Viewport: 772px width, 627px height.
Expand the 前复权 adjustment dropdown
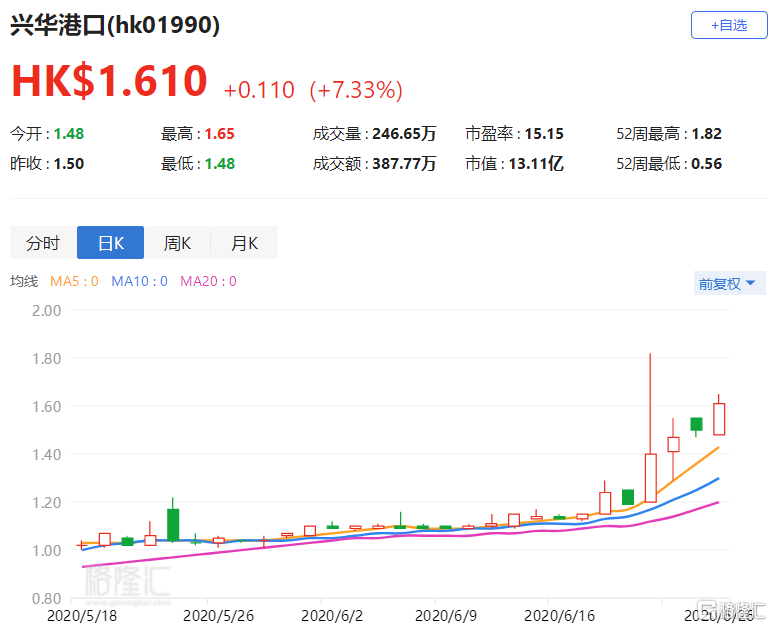pos(726,284)
